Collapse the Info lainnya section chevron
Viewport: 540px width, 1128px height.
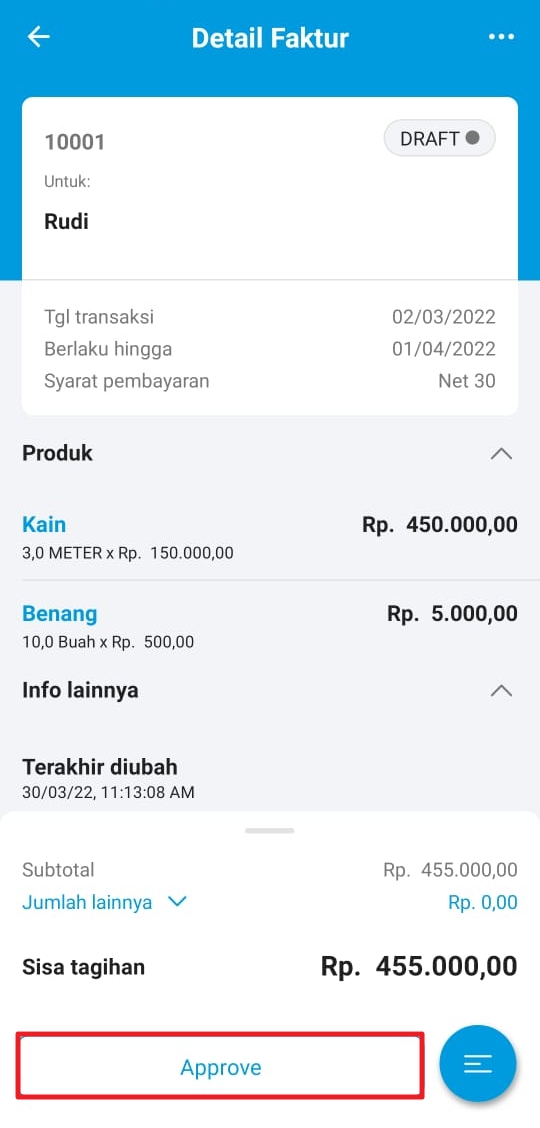click(x=501, y=691)
